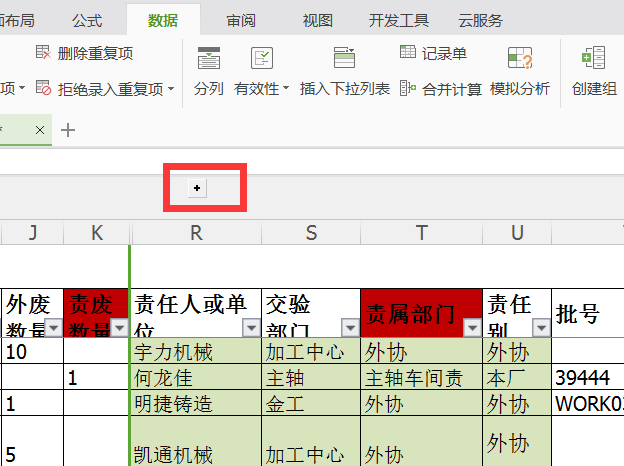The image size is (624, 466).
Task: Open the 开发工具 ribbon tab
Action: coord(398,20)
